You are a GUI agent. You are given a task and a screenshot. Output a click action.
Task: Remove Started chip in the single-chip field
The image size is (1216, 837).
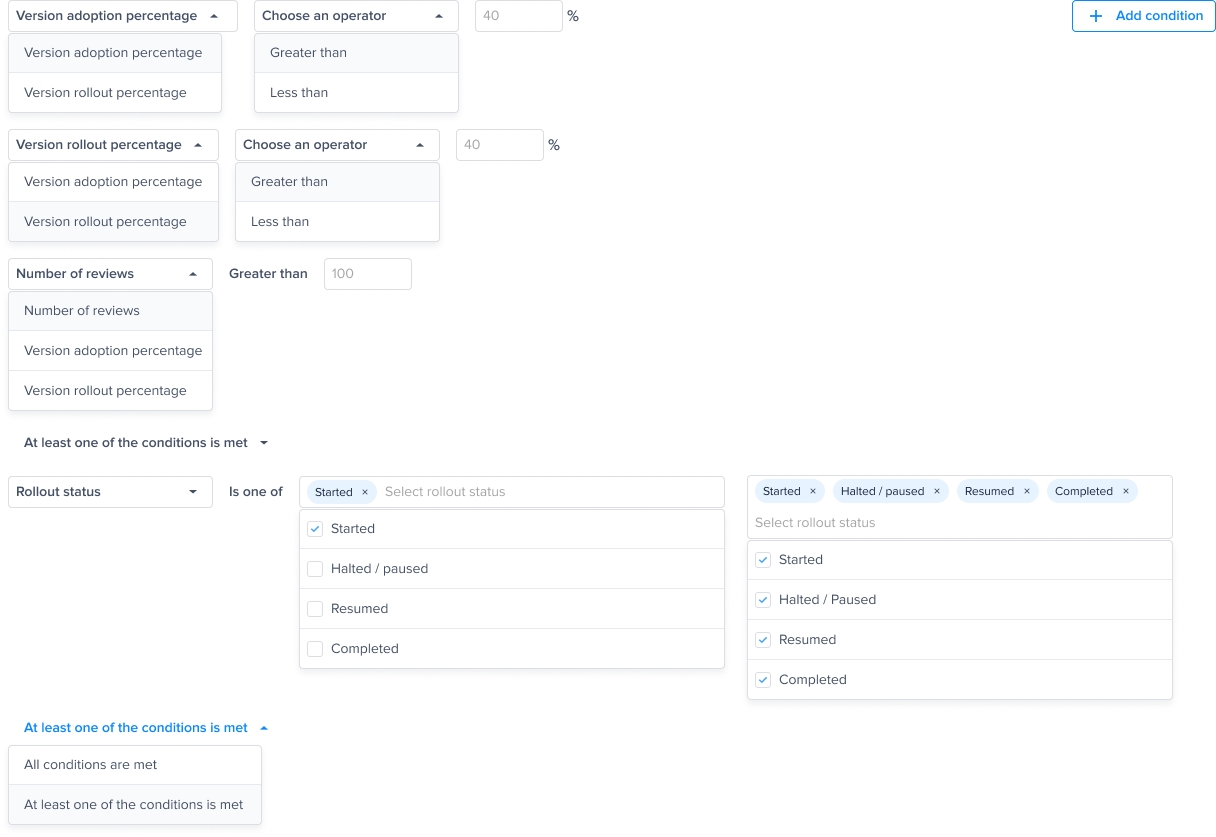[x=365, y=492]
